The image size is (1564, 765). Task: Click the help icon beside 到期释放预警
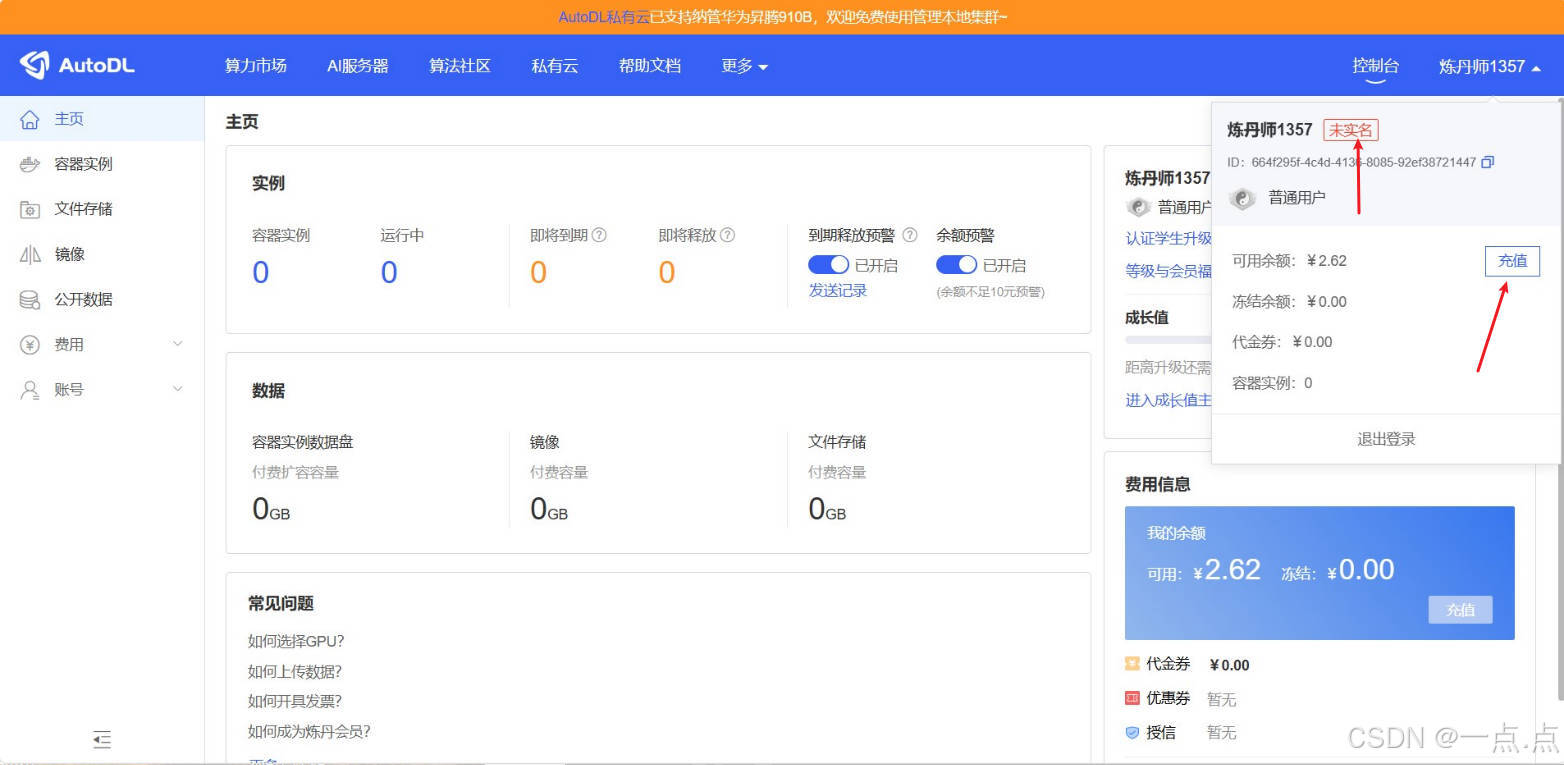coord(910,235)
